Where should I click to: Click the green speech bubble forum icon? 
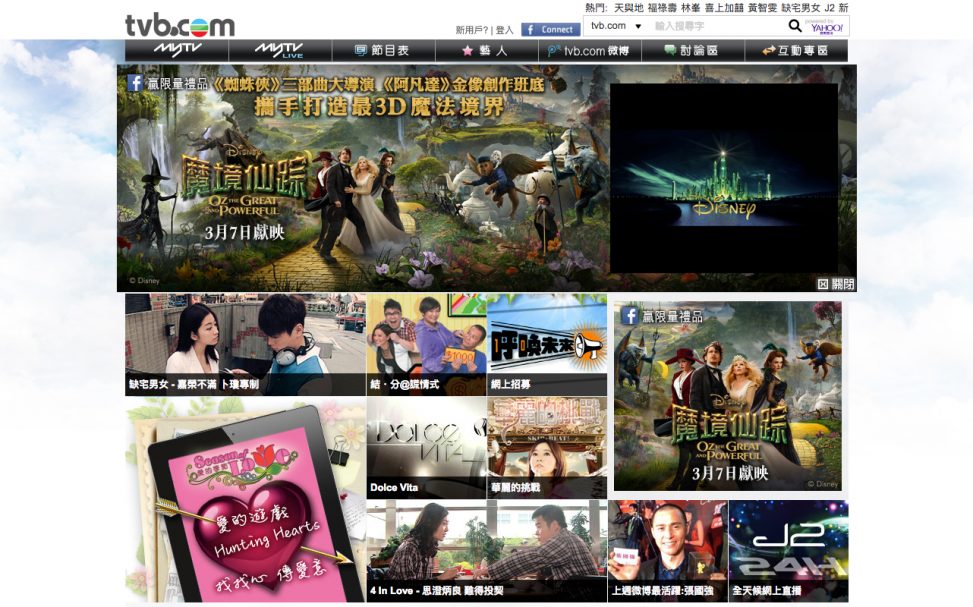click(x=670, y=50)
